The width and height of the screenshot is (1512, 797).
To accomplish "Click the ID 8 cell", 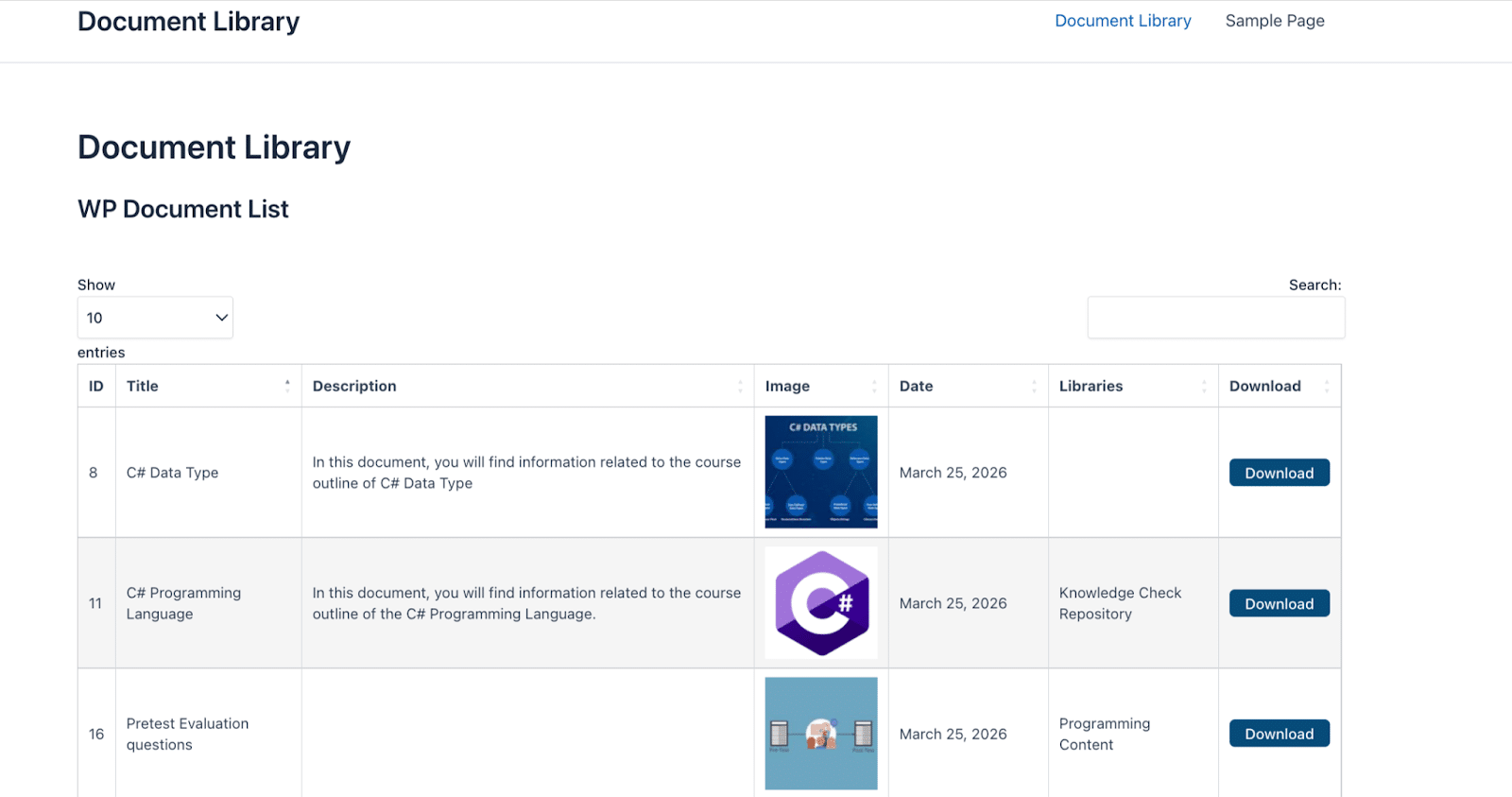I will pyautogui.click(x=96, y=473).
